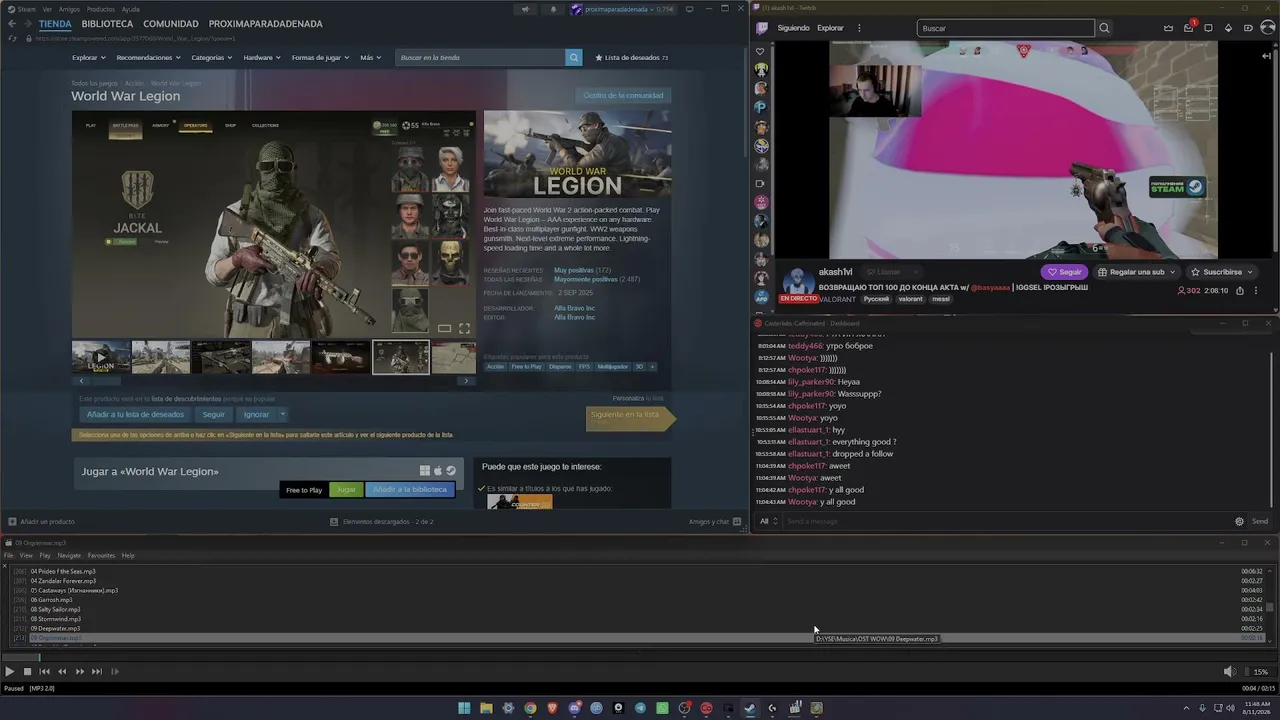Open Lista de deseados link
The width and height of the screenshot is (1280, 720).
pyautogui.click(x=632, y=58)
